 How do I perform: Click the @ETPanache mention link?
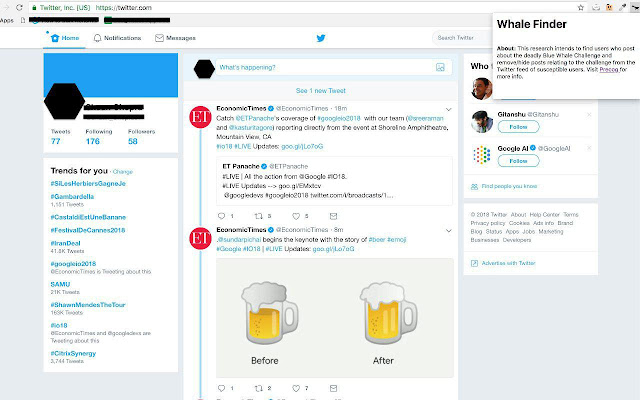(255, 118)
